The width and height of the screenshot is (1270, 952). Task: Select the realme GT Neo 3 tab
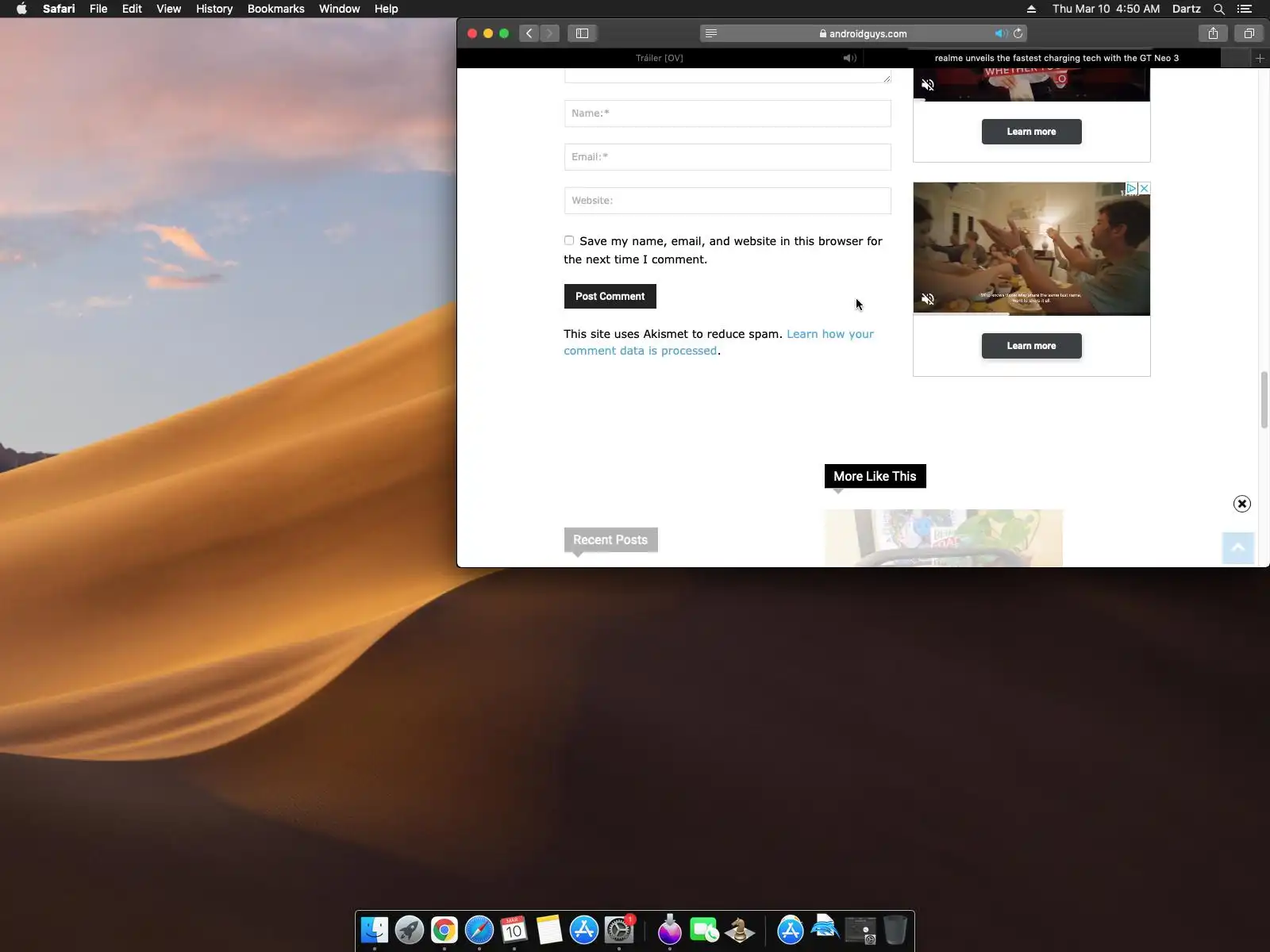point(1056,58)
